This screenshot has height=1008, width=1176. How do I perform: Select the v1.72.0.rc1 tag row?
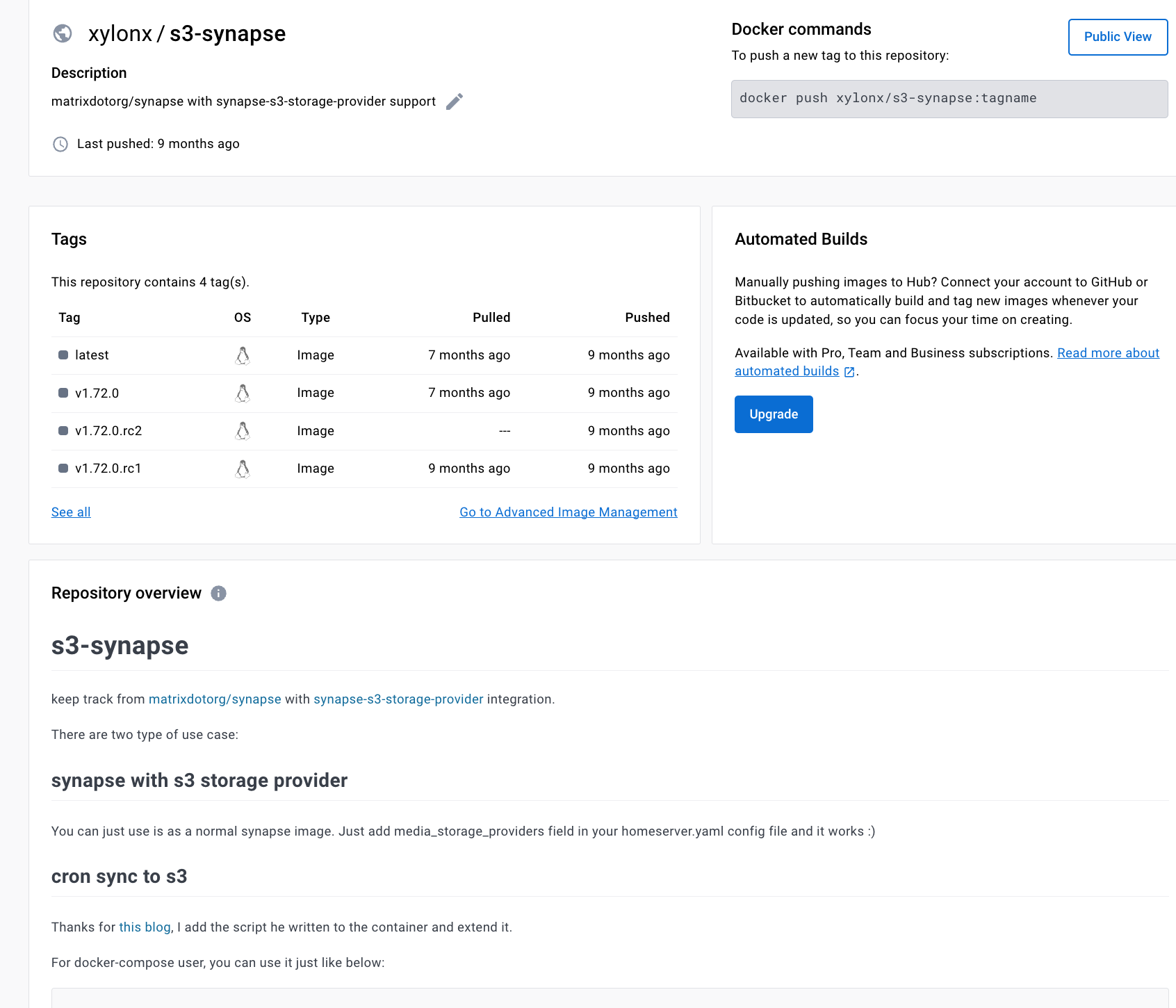108,469
